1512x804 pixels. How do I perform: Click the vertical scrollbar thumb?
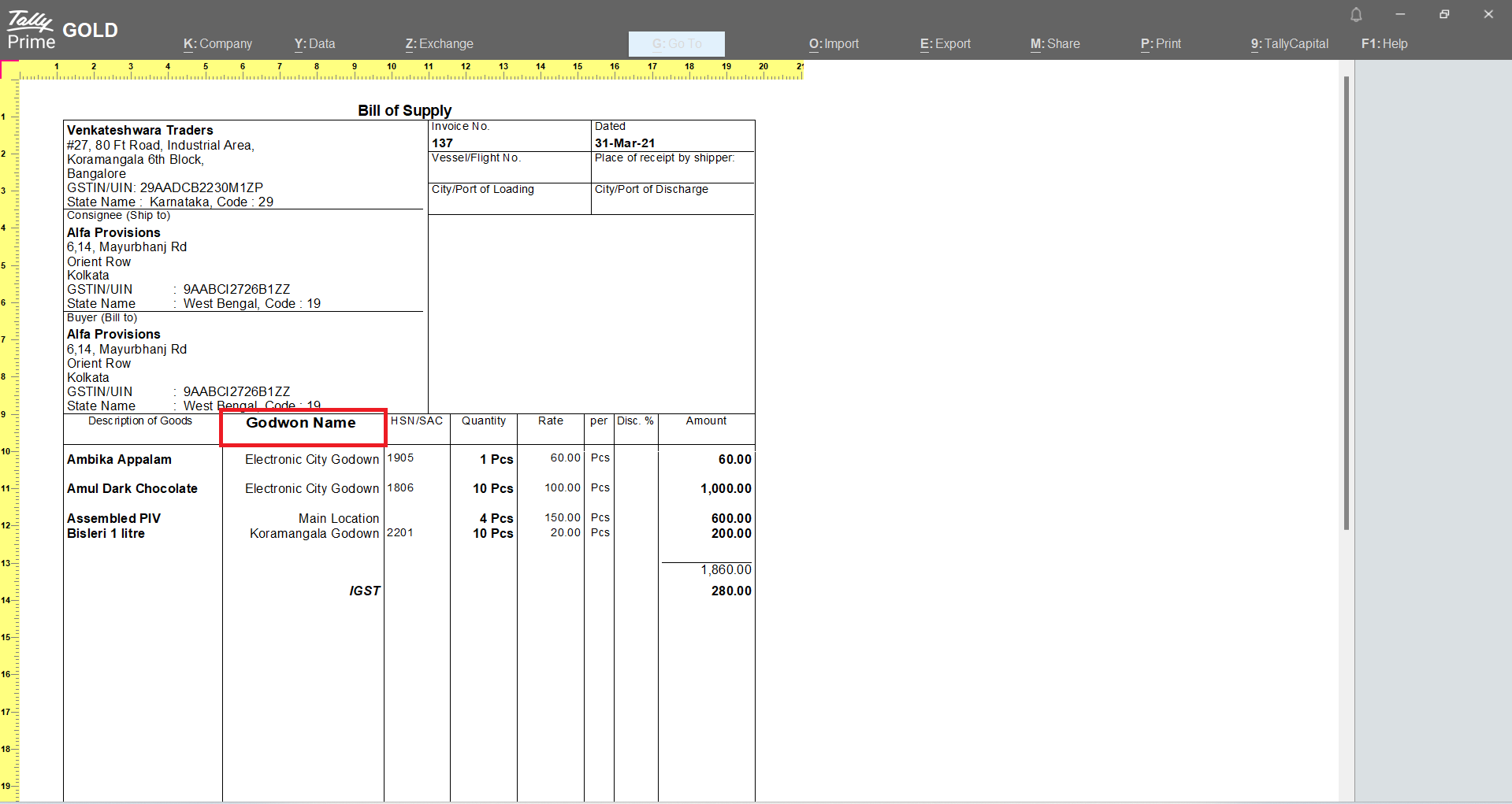click(x=1346, y=303)
